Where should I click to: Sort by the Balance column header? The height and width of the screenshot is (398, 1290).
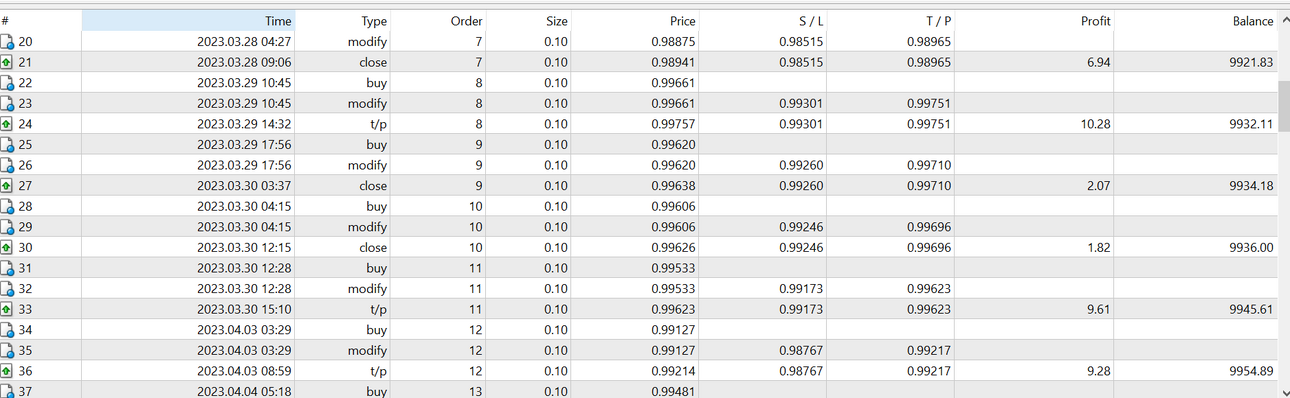click(1196, 21)
